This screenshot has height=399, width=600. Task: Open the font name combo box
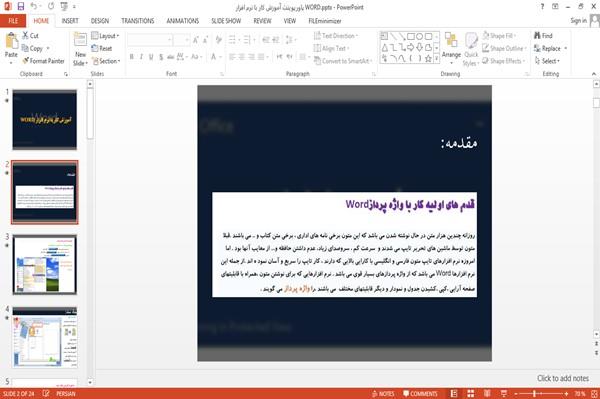pyautogui.click(x=149, y=39)
